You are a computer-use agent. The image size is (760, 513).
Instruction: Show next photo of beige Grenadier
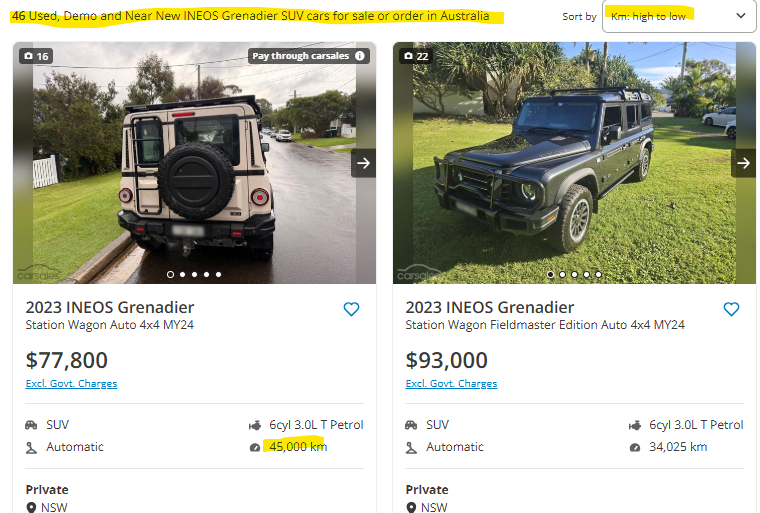pyautogui.click(x=364, y=163)
